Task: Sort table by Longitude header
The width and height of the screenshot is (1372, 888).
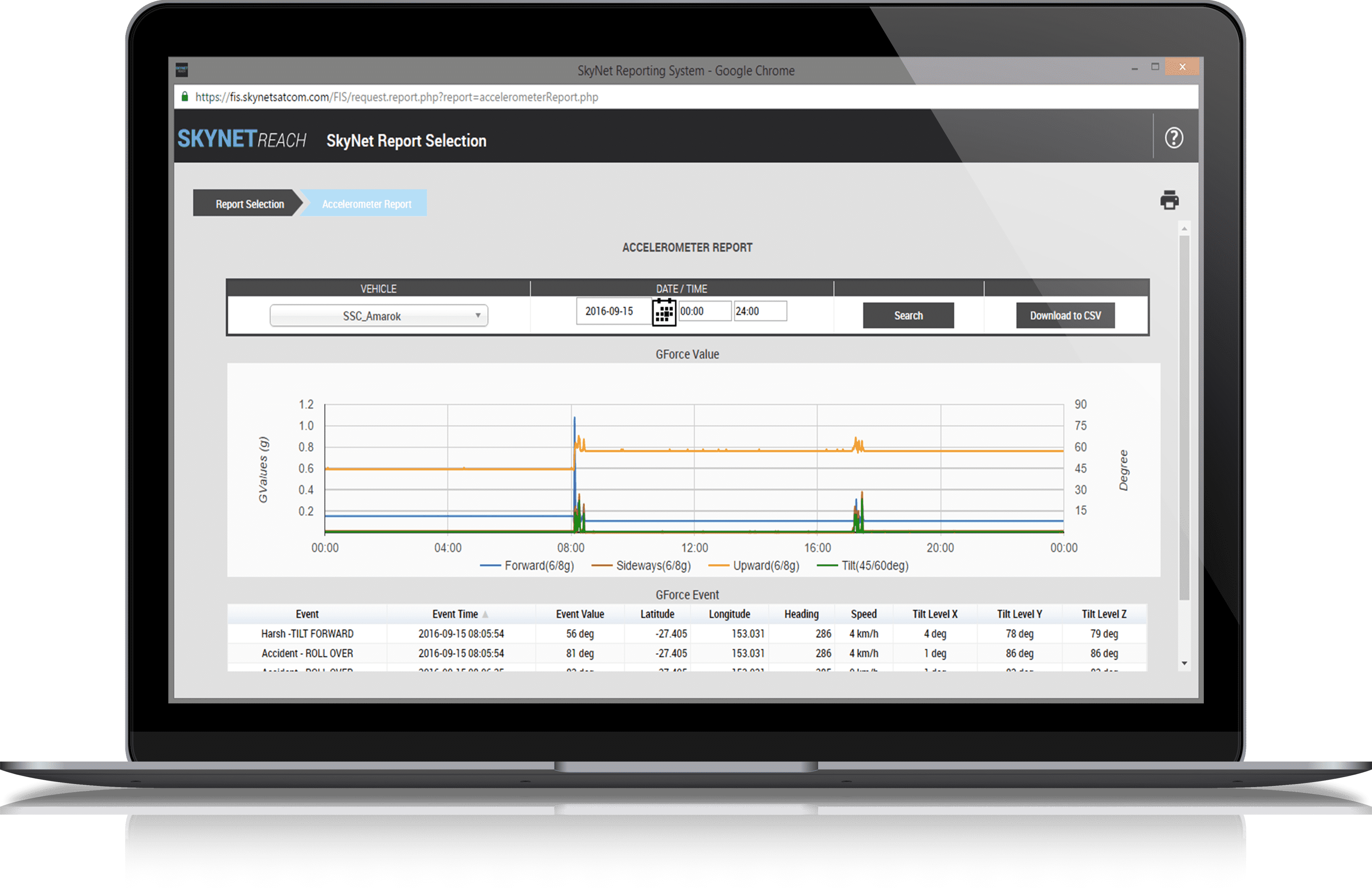Action: tap(729, 614)
